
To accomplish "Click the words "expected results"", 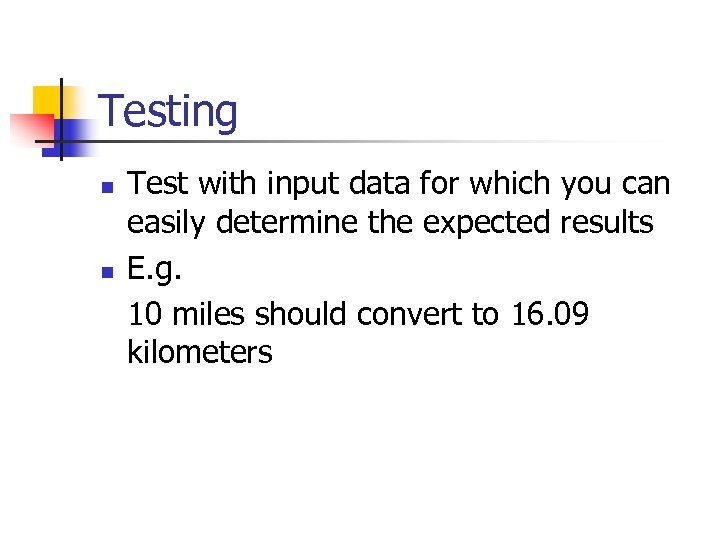I will [x=539, y=223].
